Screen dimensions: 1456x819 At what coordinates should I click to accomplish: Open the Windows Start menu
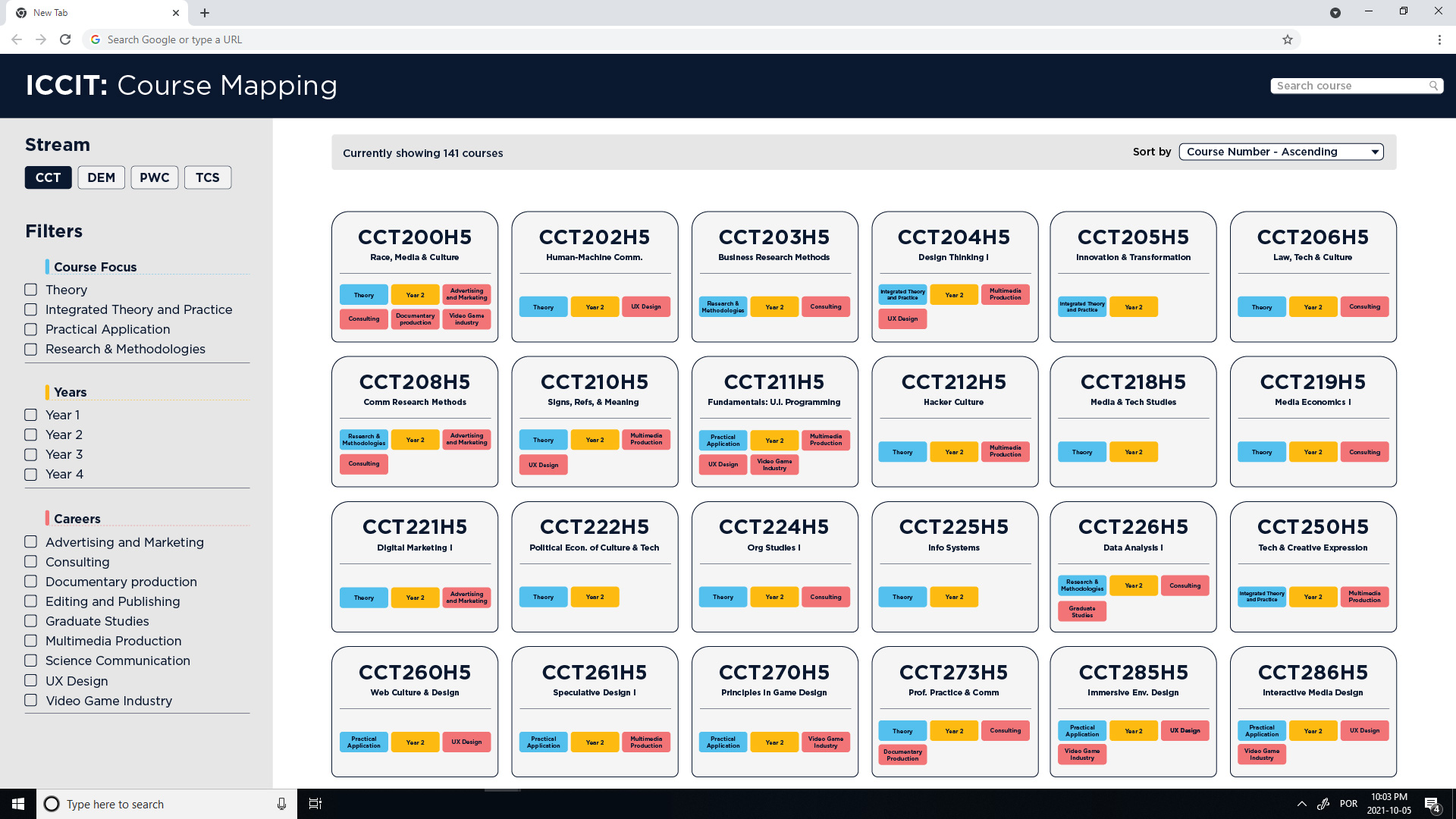click(x=18, y=804)
